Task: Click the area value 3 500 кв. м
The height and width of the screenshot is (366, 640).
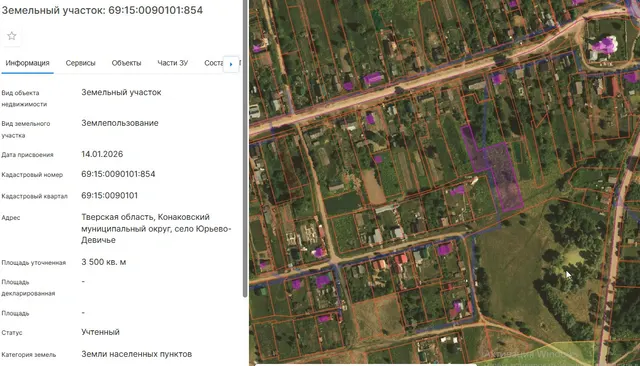Action: point(104,262)
